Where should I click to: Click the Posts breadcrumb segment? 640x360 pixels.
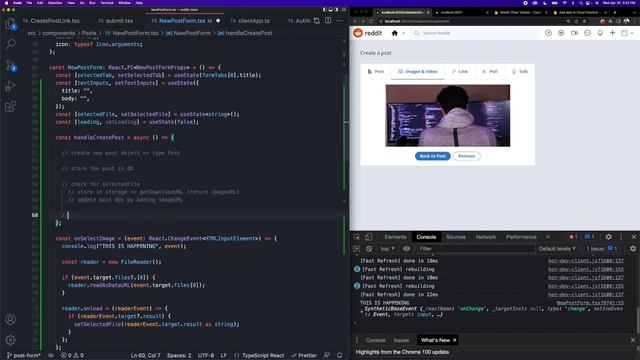[x=89, y=33]
